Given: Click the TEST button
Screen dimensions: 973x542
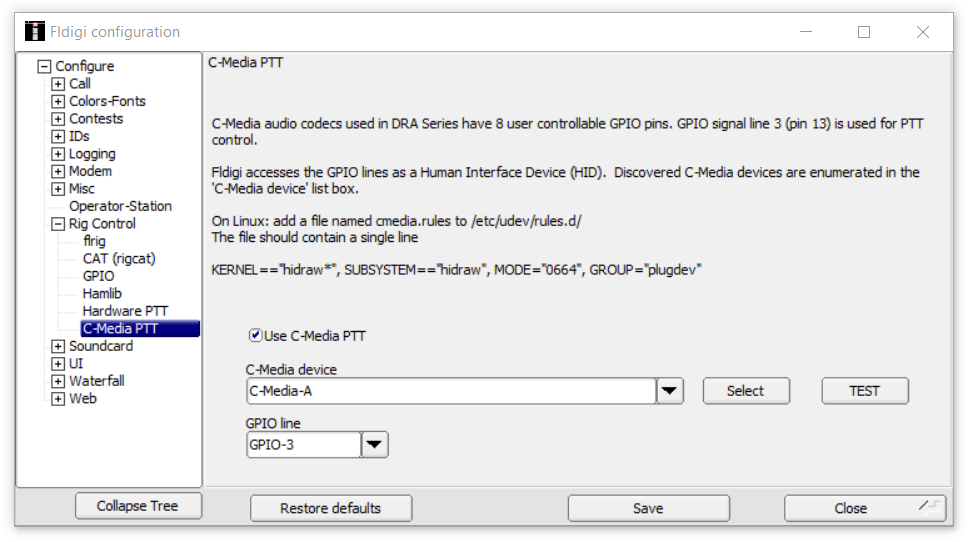Looking at the screenshot, I should pyautogui.click(x=865, y=391).
